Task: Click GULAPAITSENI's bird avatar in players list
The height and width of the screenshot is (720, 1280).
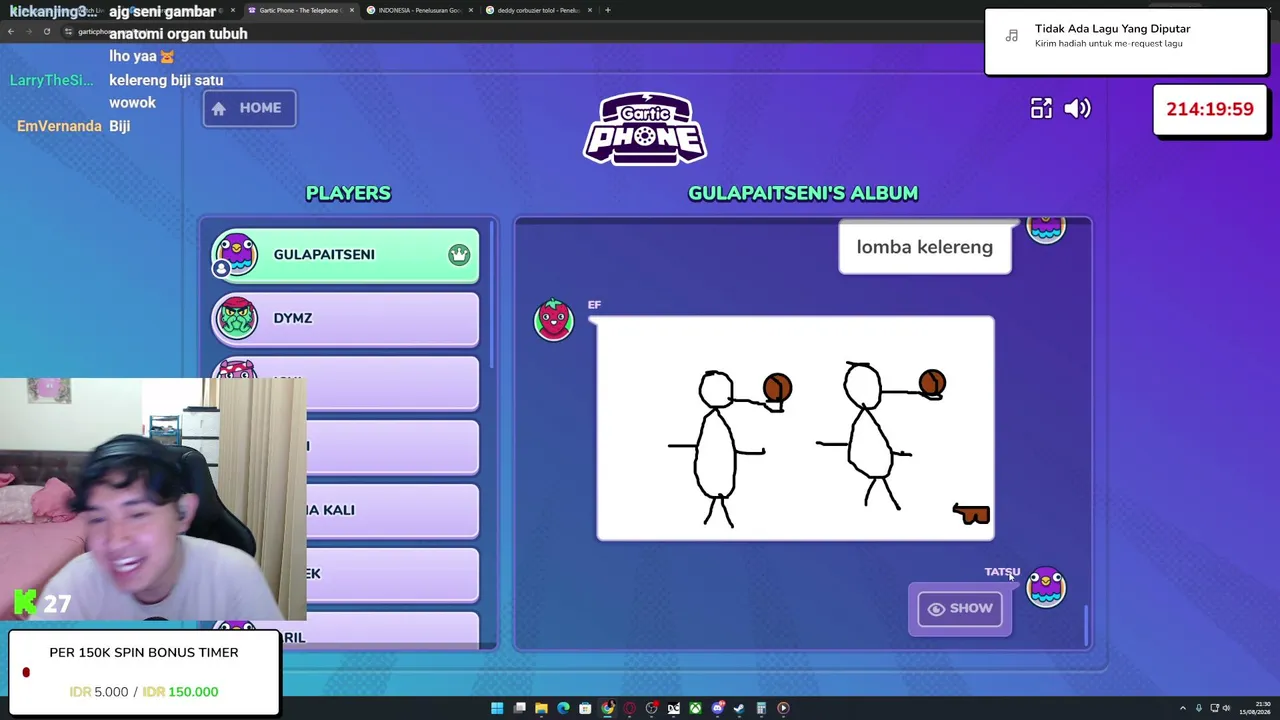Action: tap(236, 255)
